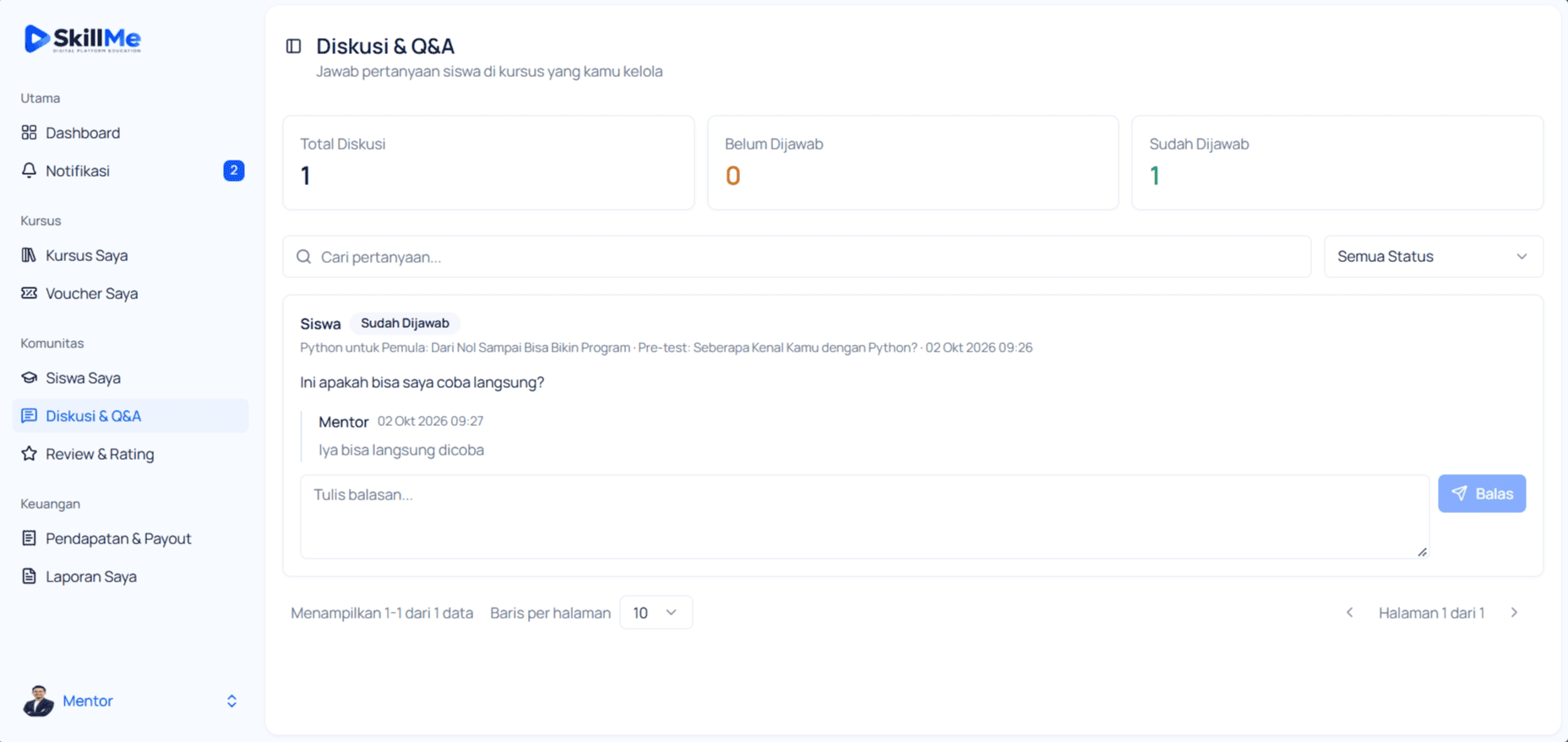Click the Notifikasi bell icon
Viewport: 1568px width, 742px height.
[x=30, y=171]
